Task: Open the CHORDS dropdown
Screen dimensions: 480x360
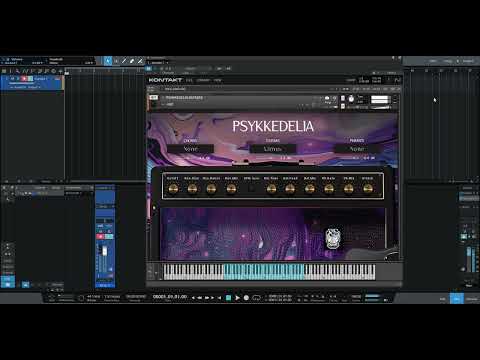Action: tap(190, 149)
